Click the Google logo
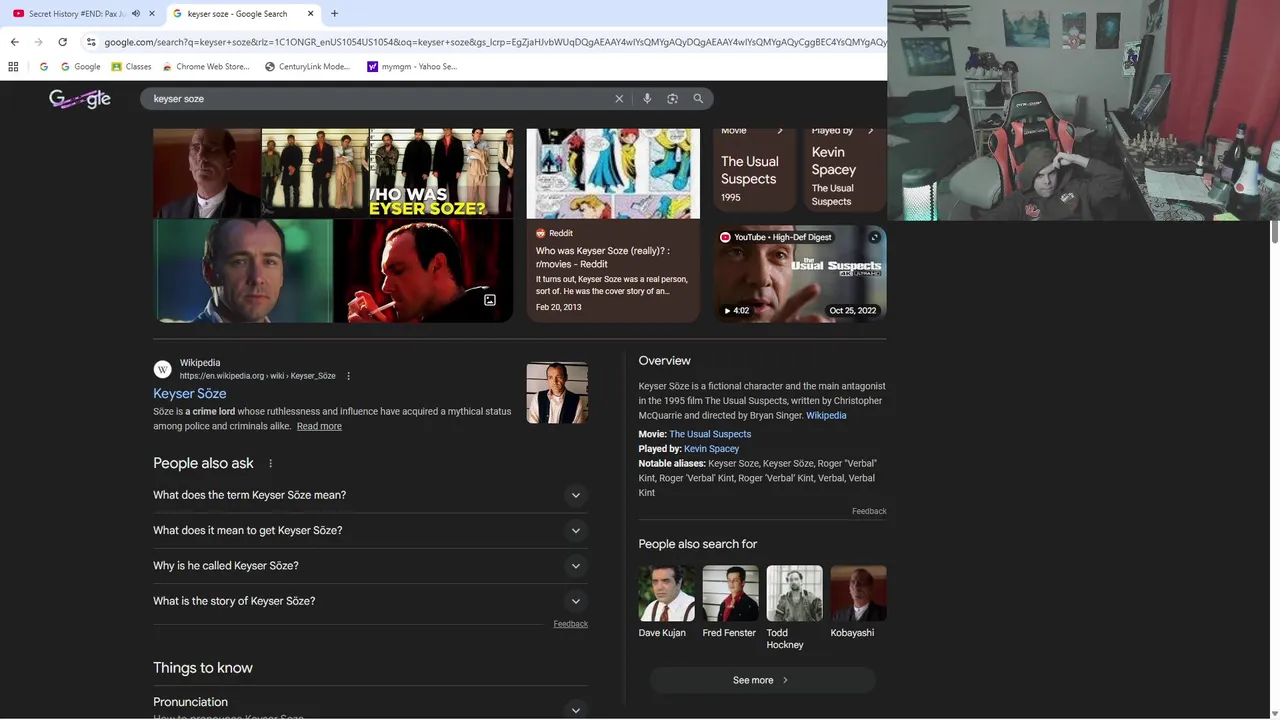This screenshot has height=720, width=1280. click(80, 99)
